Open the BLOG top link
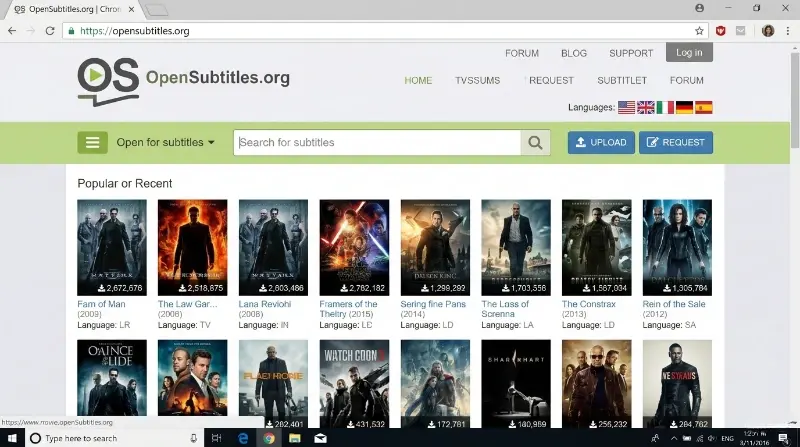The image size is (800, 447). coord(573,53)
